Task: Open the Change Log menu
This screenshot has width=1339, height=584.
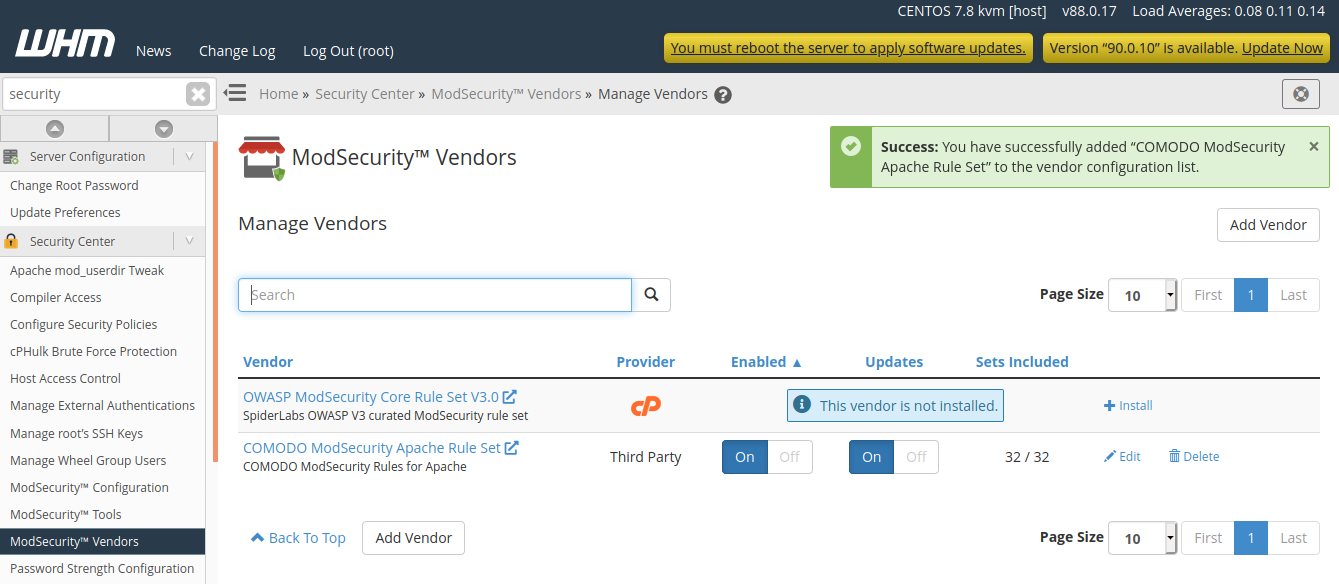Action: (236, 50)
